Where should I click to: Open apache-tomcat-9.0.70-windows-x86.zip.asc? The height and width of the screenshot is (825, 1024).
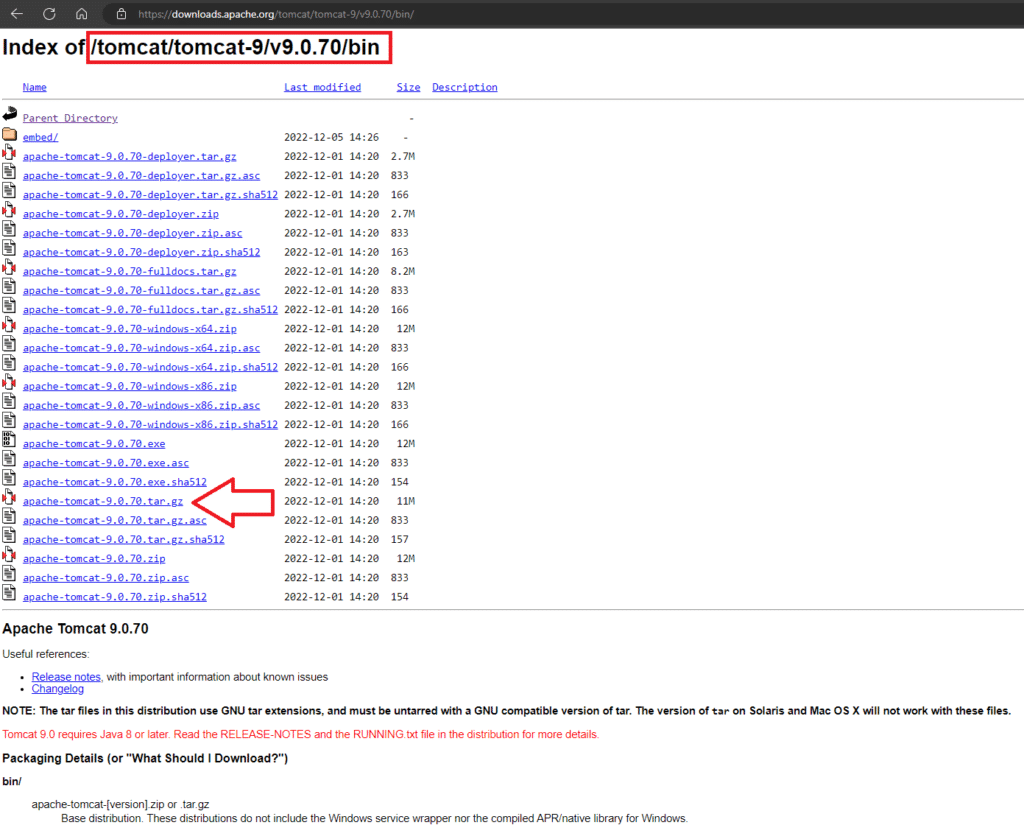[141, 406]
